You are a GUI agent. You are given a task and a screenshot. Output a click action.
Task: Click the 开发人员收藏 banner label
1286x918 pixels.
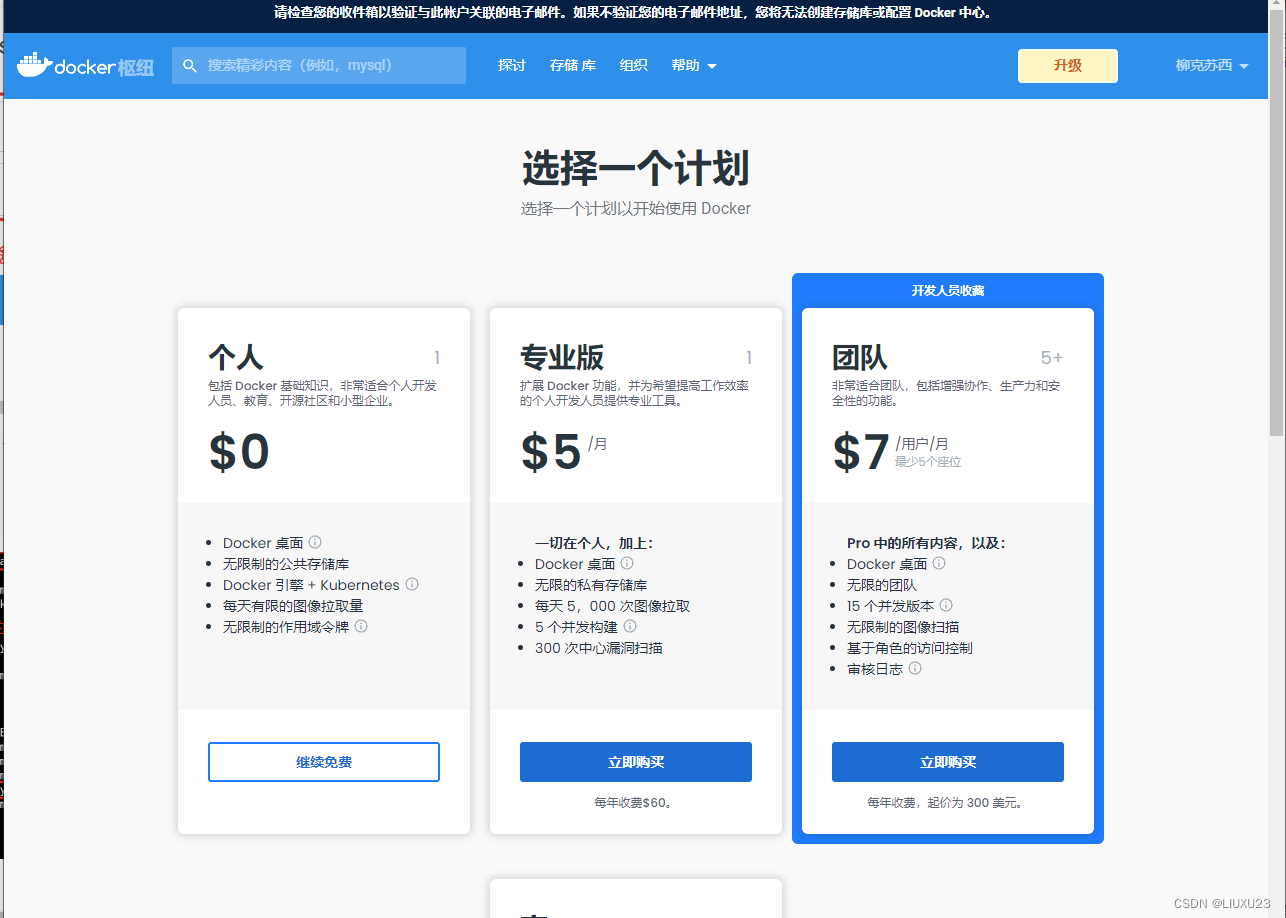pos(948,291)
